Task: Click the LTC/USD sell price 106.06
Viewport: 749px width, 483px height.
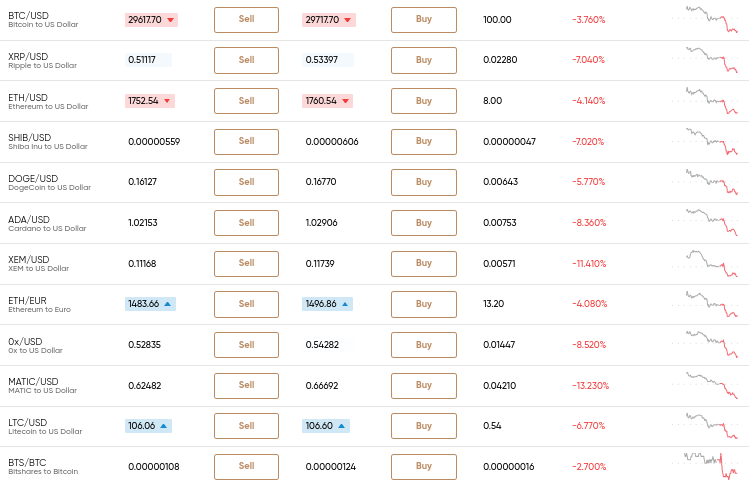Action: 141,426
